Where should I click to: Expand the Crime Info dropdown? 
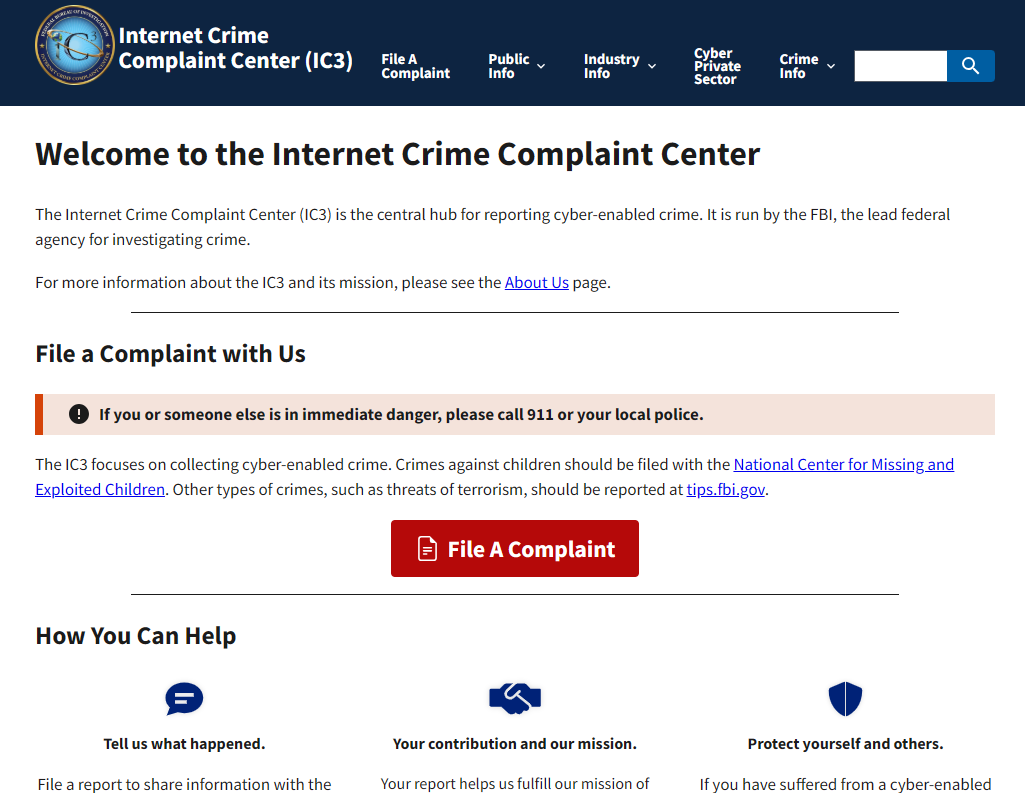[x=807, y=66]
